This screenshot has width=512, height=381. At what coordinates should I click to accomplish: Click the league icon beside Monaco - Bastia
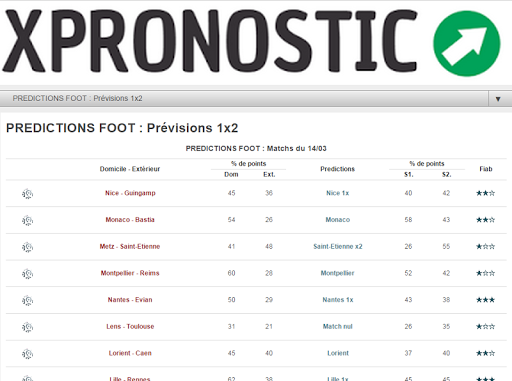pyautogui.click(x=27, y=220)
